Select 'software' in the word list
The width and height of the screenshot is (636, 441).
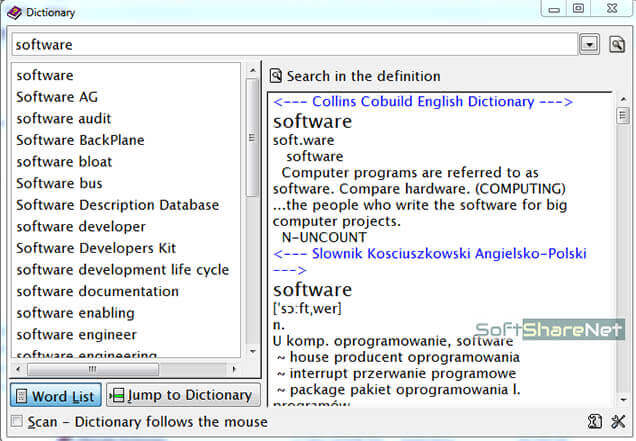pyautogui.click(x=45, y=75)
